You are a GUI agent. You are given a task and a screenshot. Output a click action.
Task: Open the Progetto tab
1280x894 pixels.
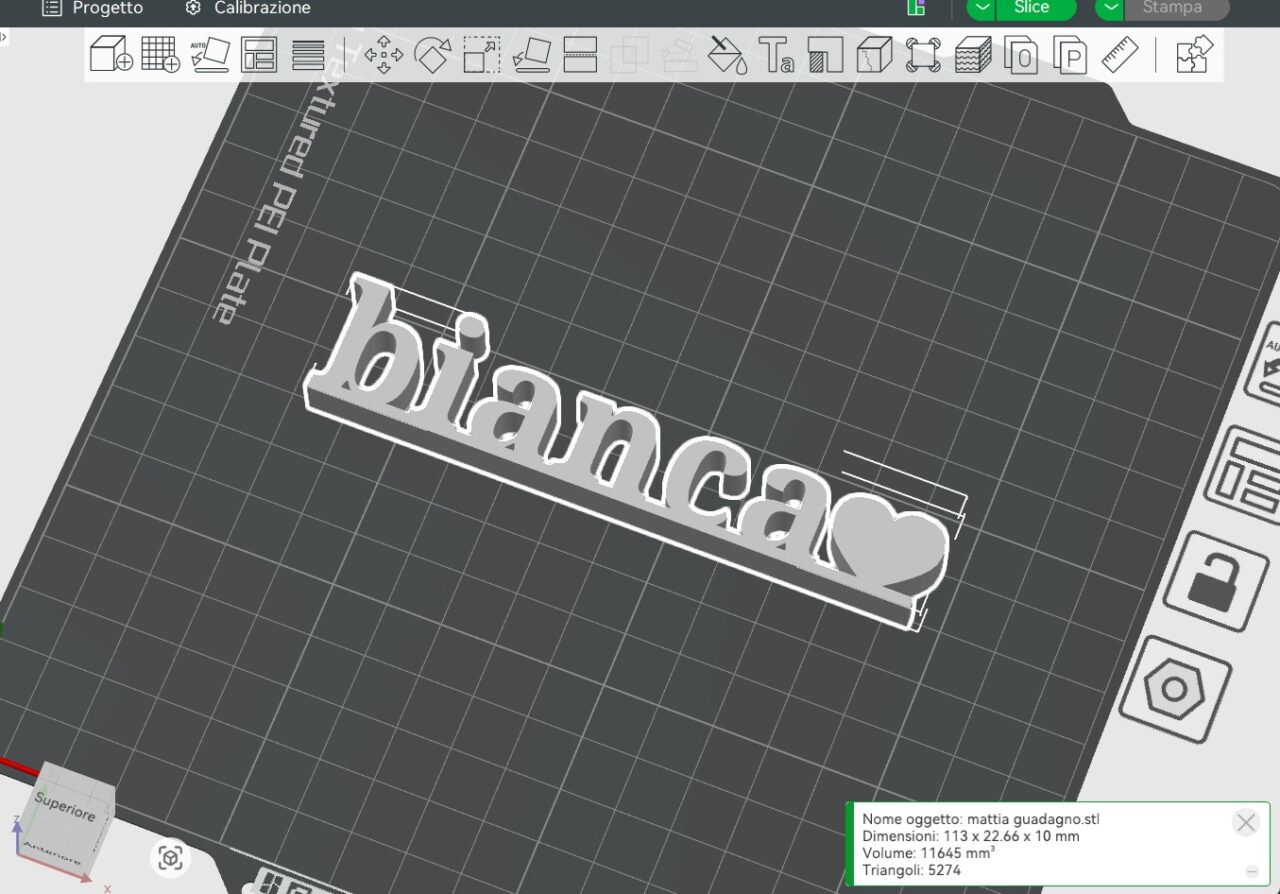click(94, 8)
